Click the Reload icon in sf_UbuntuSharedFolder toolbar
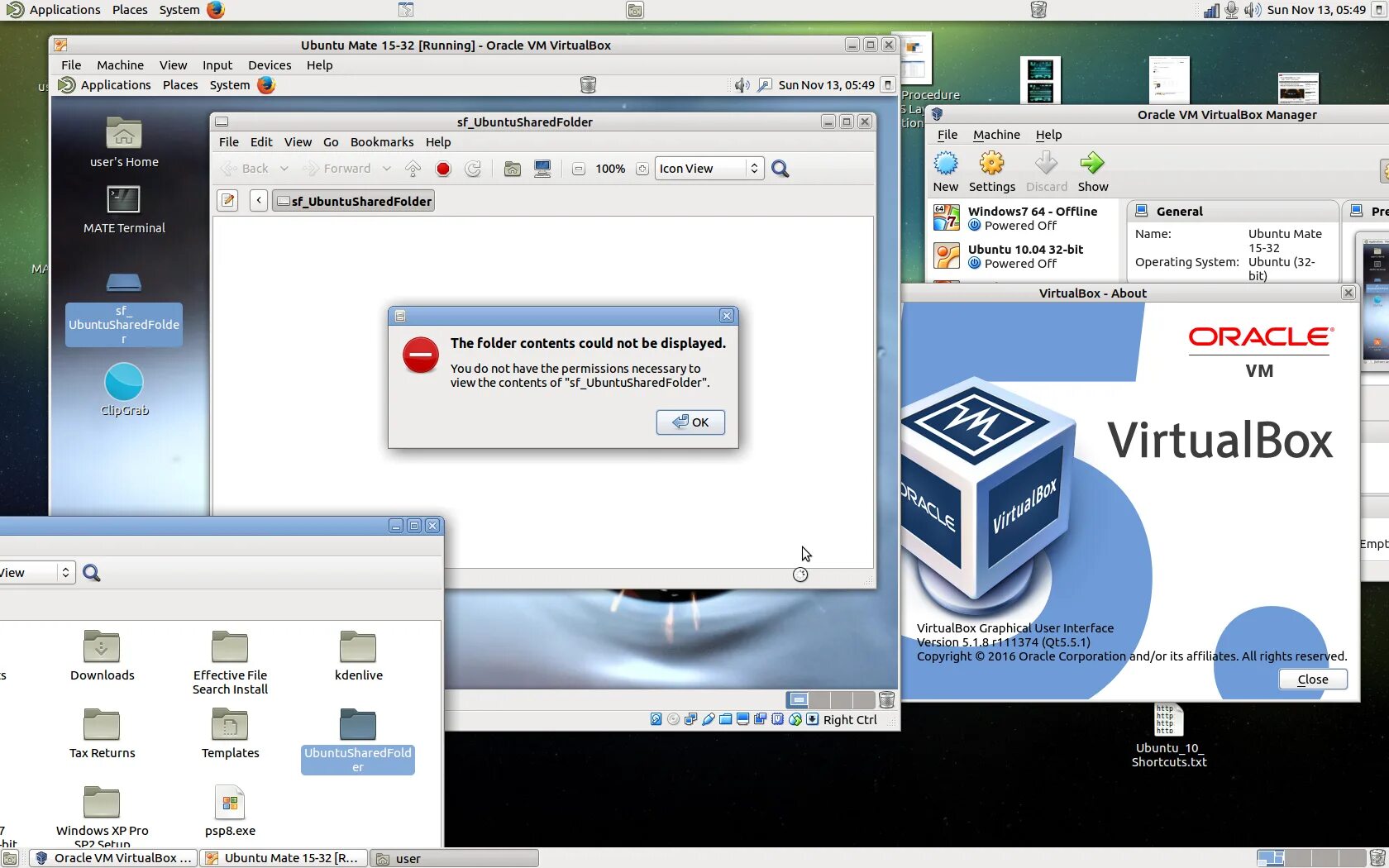1389x868 pixels. 473,169
